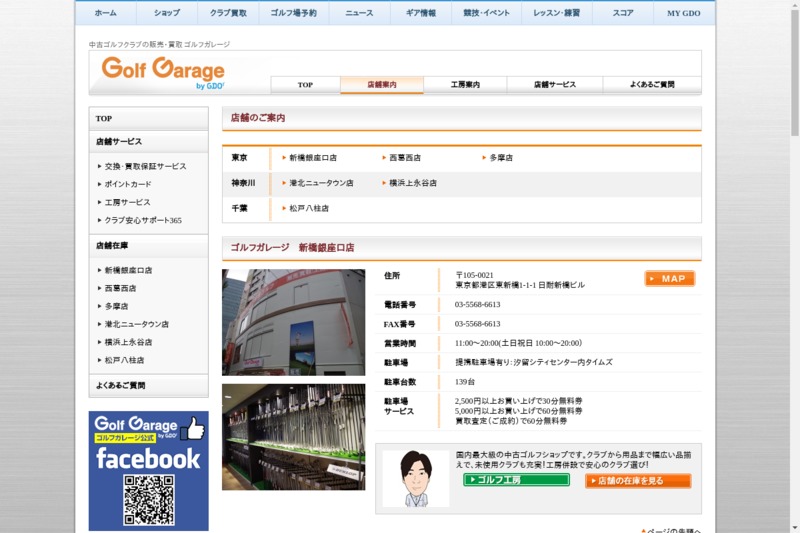The image size is (800, 533).
Task: Go to クラブ買取 in top navigation
Action: [228, 13]
